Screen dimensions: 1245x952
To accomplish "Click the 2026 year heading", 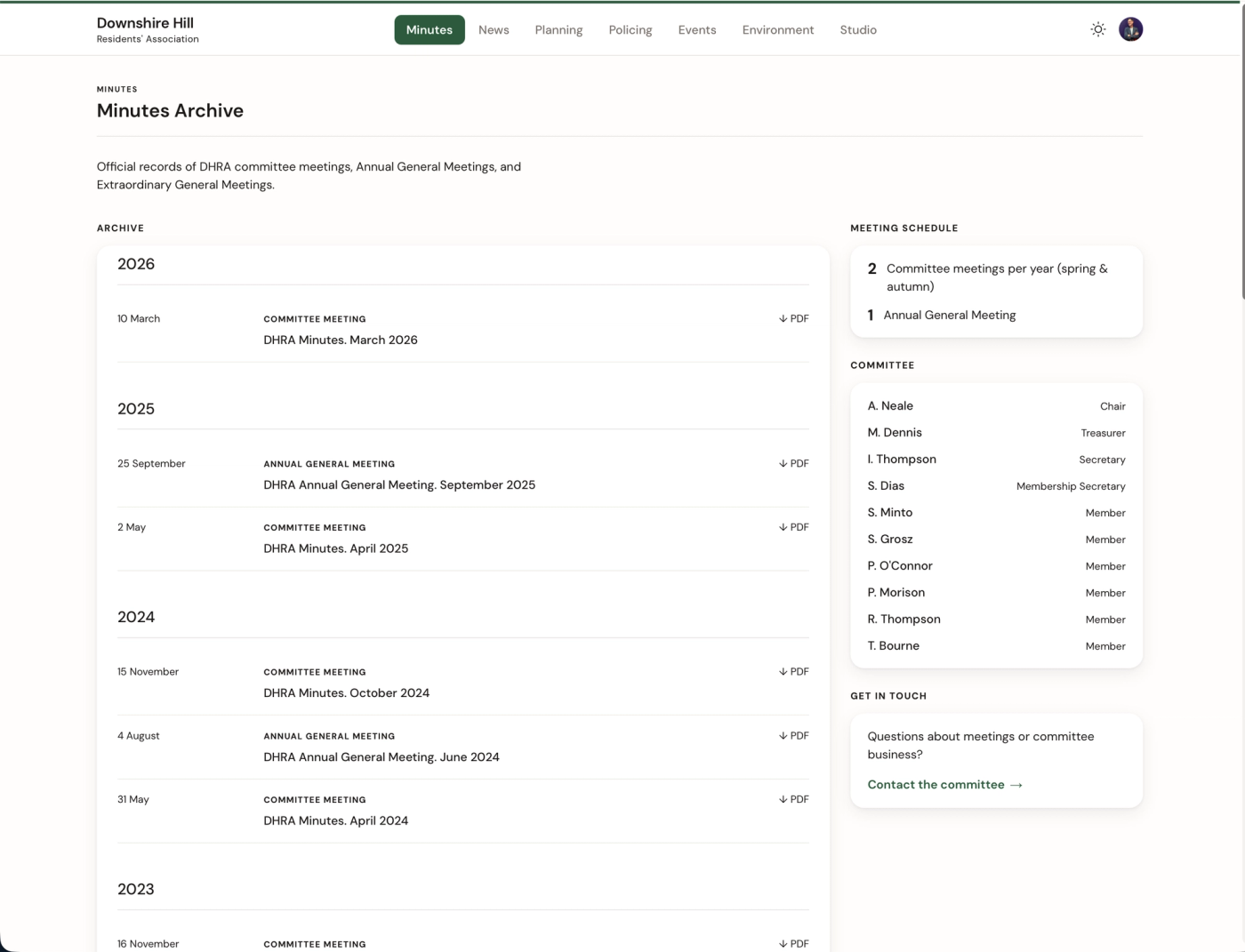I will click(x=136, y=264).
